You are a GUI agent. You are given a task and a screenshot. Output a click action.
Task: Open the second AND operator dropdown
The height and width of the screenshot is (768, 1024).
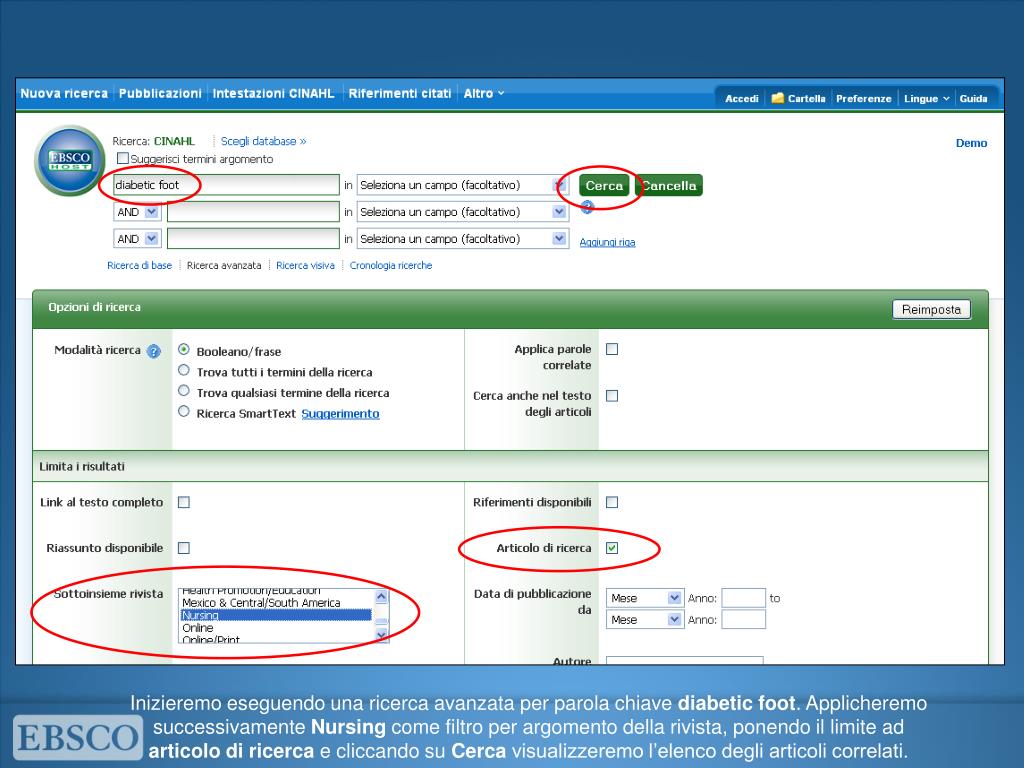coord(137,239)
